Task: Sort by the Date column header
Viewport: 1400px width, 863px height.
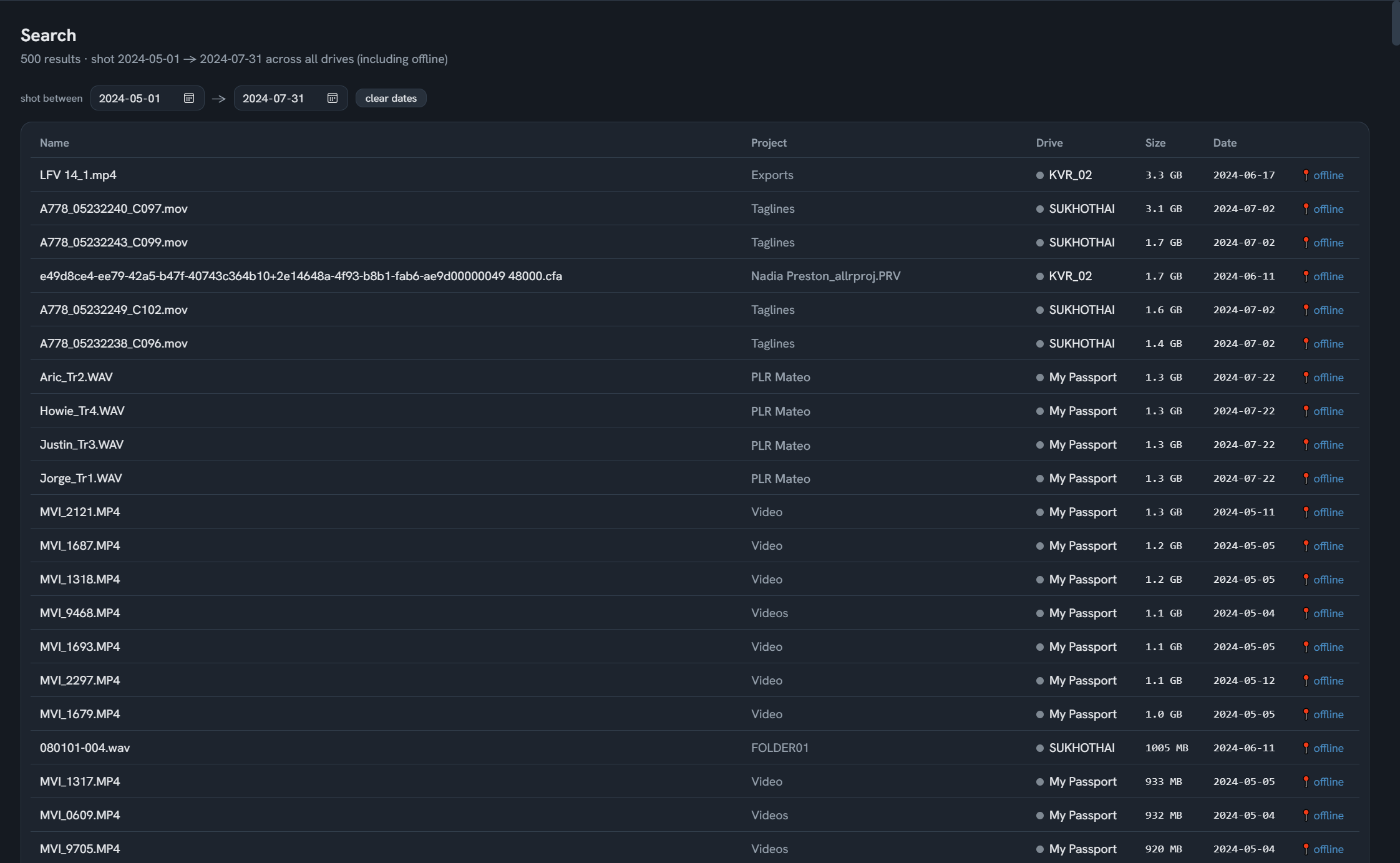Action: point(1225,143)
